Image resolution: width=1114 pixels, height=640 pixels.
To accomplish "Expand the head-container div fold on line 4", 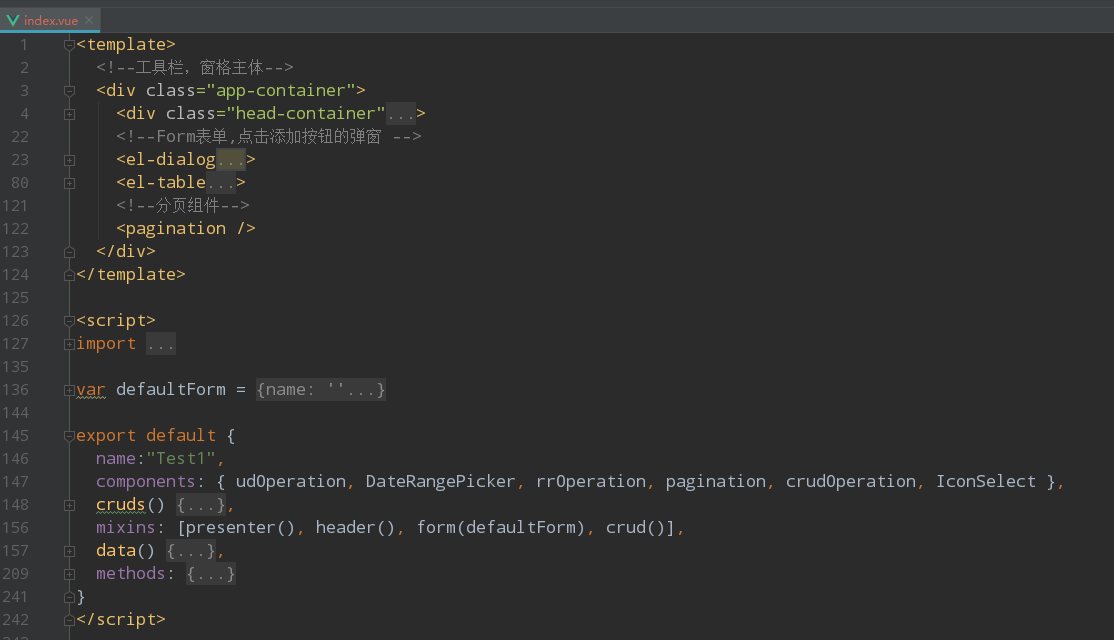I will [69, 114].
